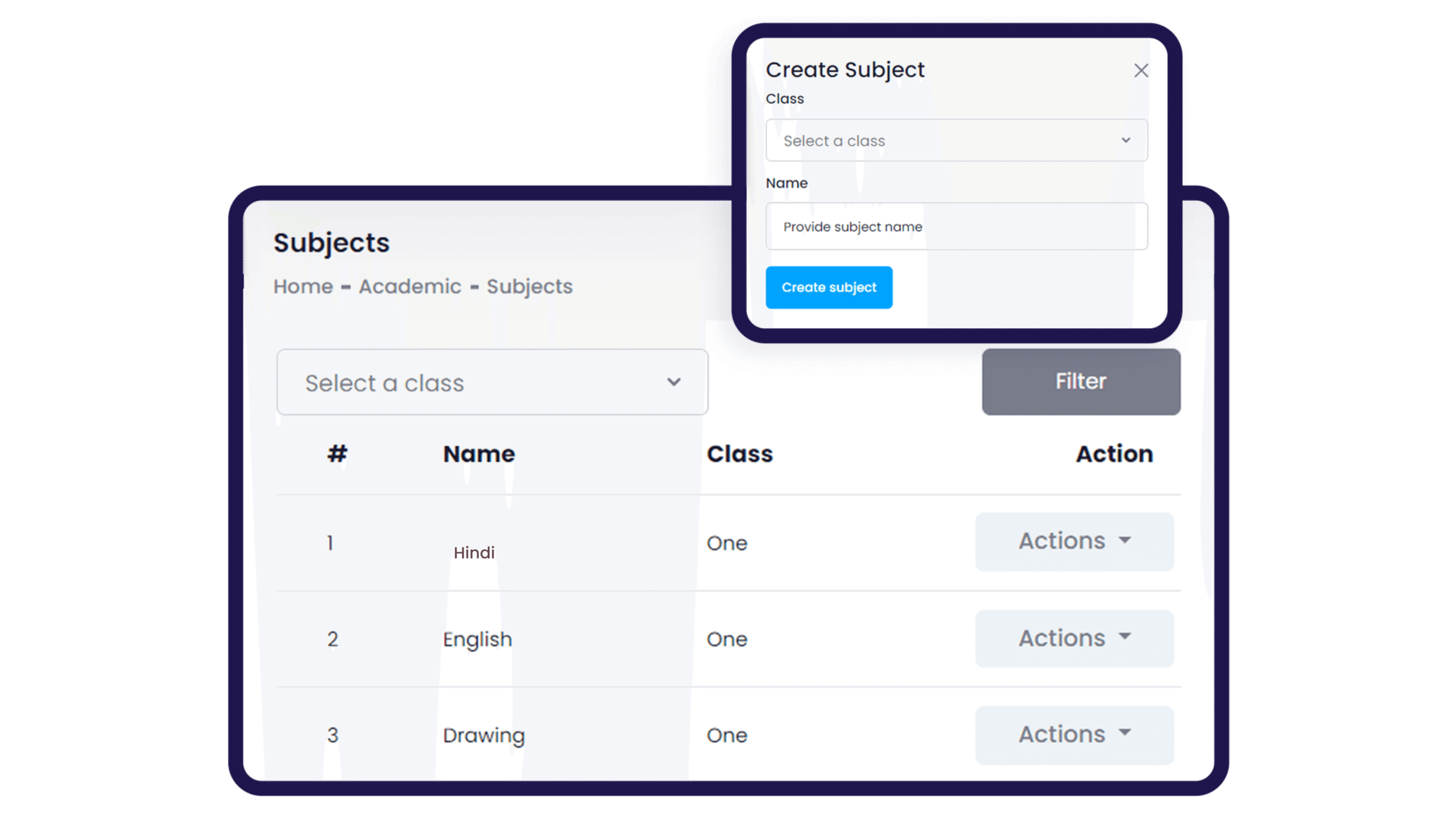Image resolution: width=1456 pixels, height=819 pixels.
Task: Go to Home breadcrumb link
Action: coord(303,286)
